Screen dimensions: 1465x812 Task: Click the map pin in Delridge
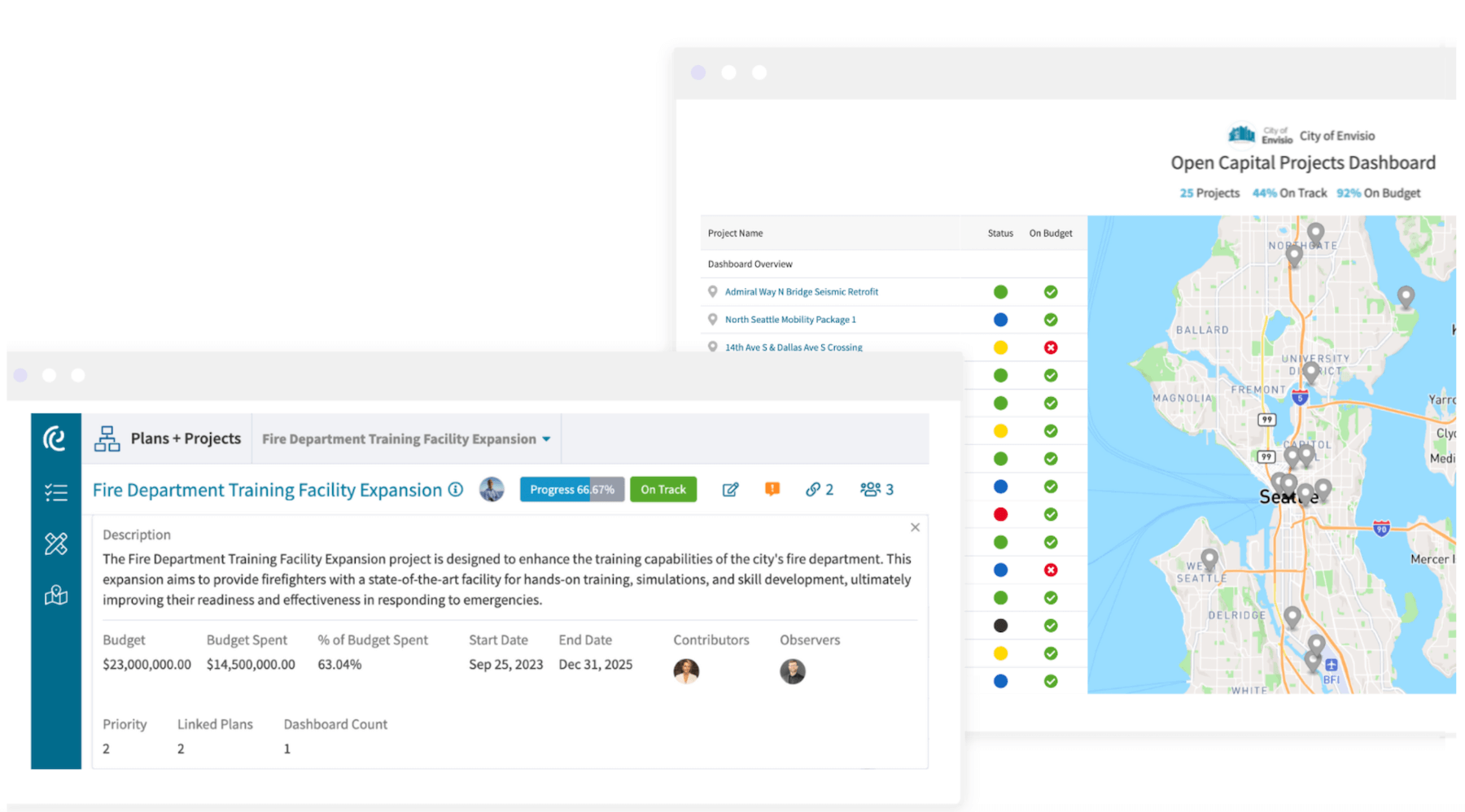click(1292, 618)
